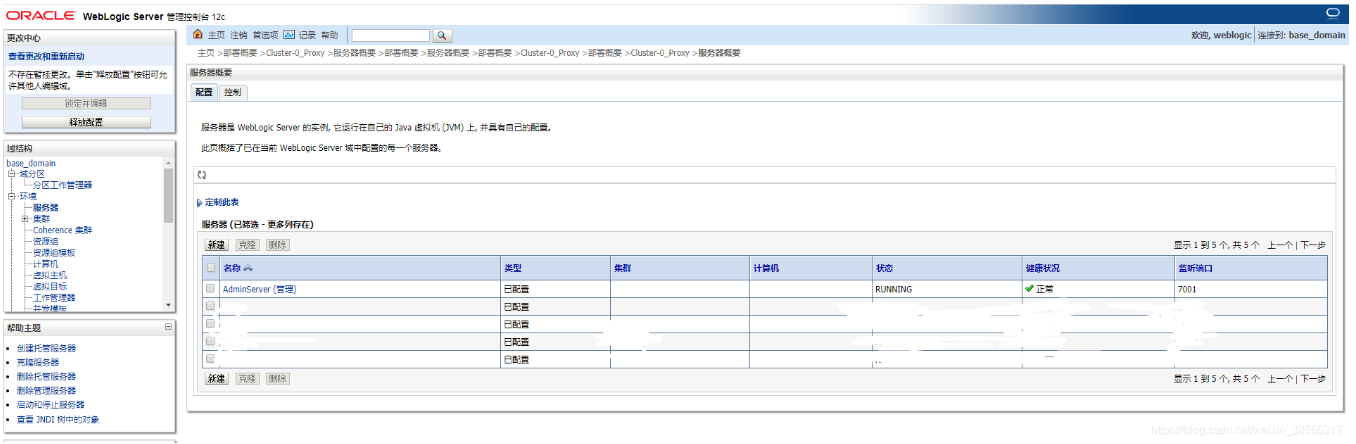This screenshot has width=1356, height=444.
Task: Click the 7001 listen port value
Action: [1187, 289]
